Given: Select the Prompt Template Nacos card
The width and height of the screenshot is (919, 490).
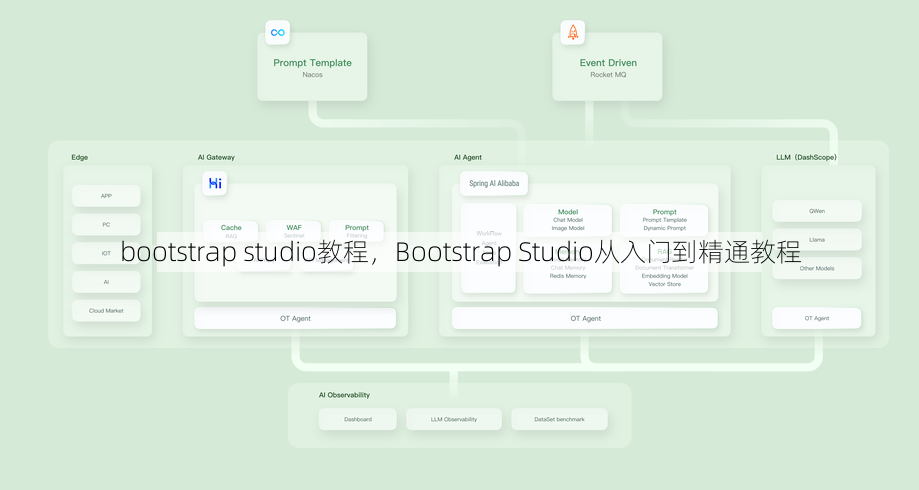Looking at the screenshot, I should (312, 67).
